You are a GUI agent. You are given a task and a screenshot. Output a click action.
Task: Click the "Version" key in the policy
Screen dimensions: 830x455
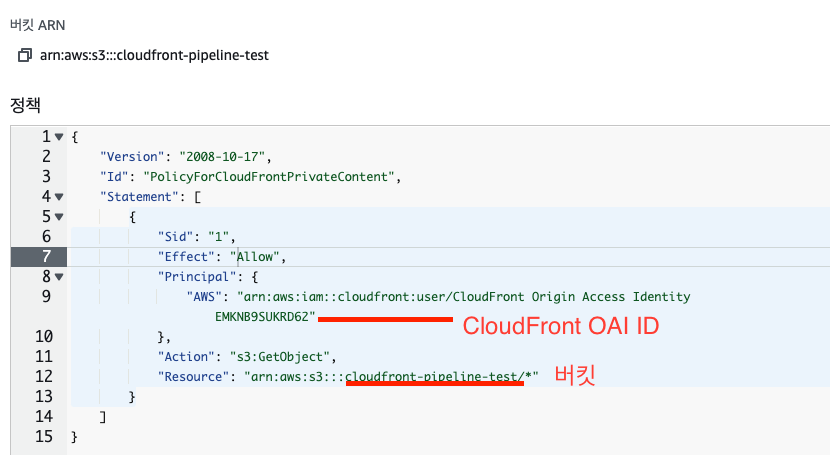(132, 157)
